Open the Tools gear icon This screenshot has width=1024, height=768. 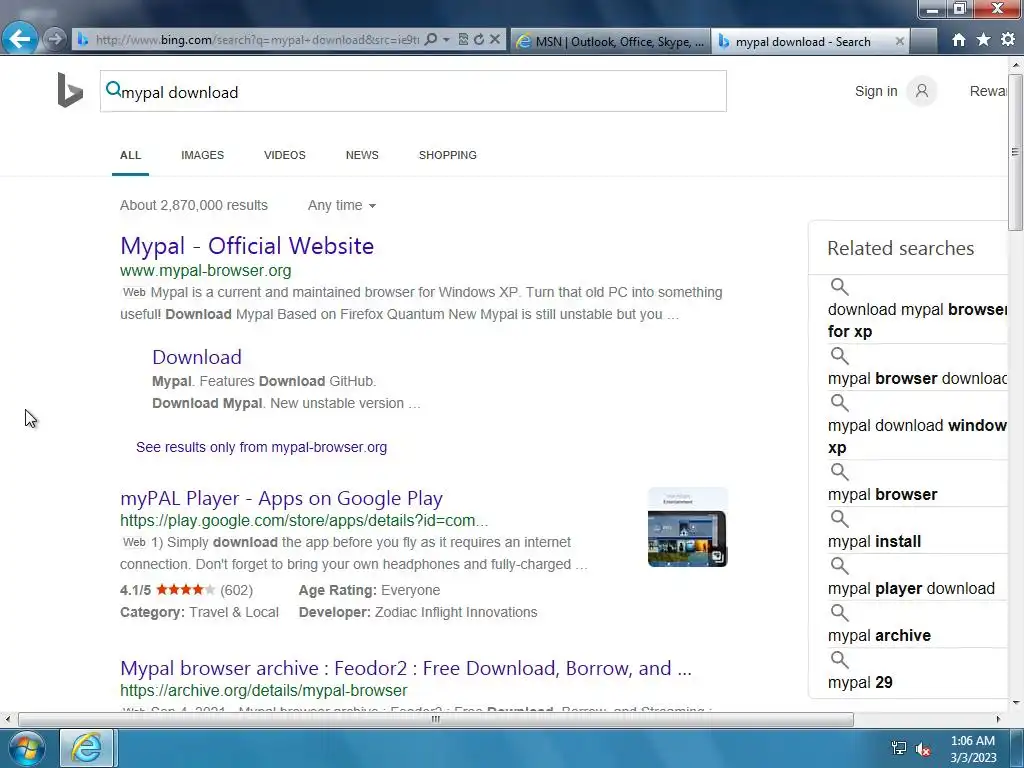pyautogui.click(x=1008, y=39)
